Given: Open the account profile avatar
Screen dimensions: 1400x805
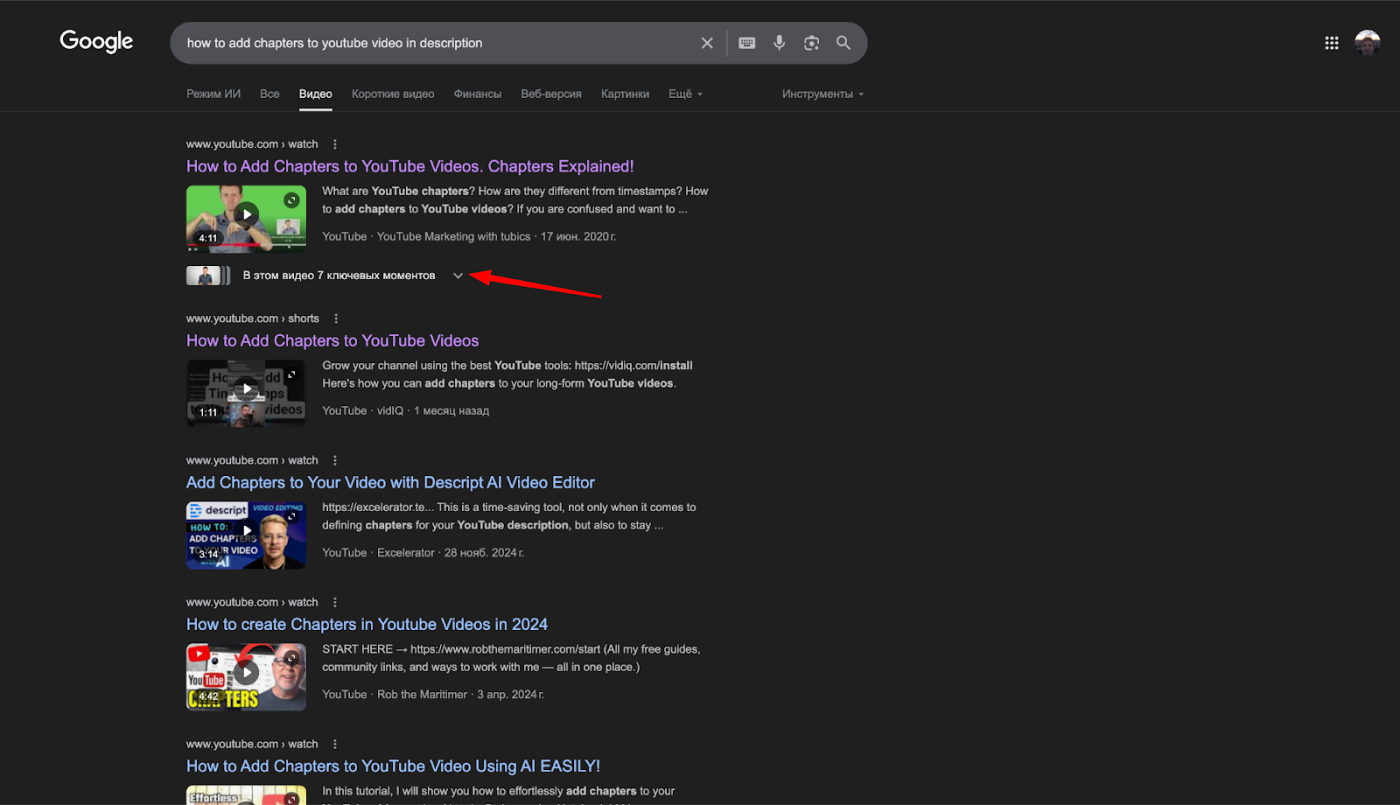Looking at the screenshot, I should pos(1367,43).
